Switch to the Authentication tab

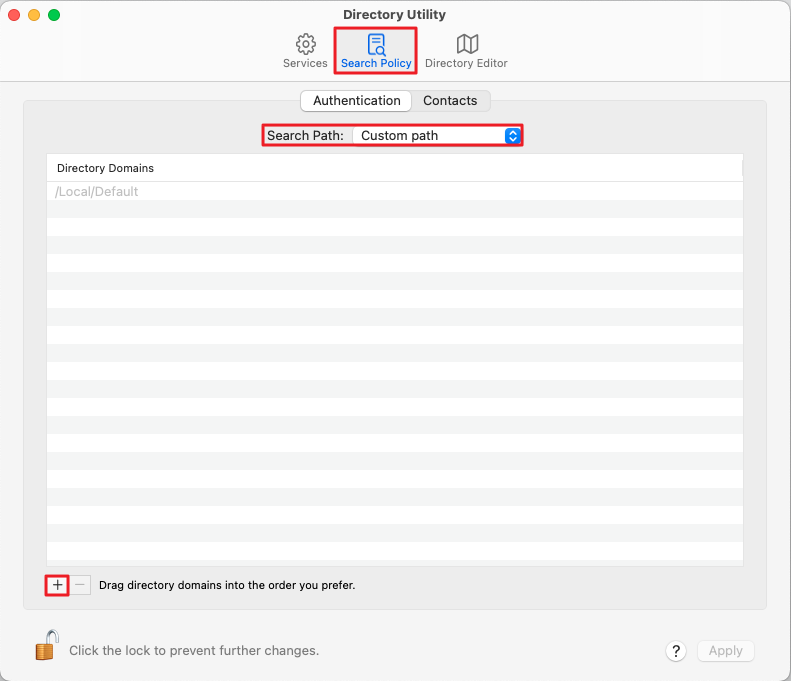coord(356,101)
